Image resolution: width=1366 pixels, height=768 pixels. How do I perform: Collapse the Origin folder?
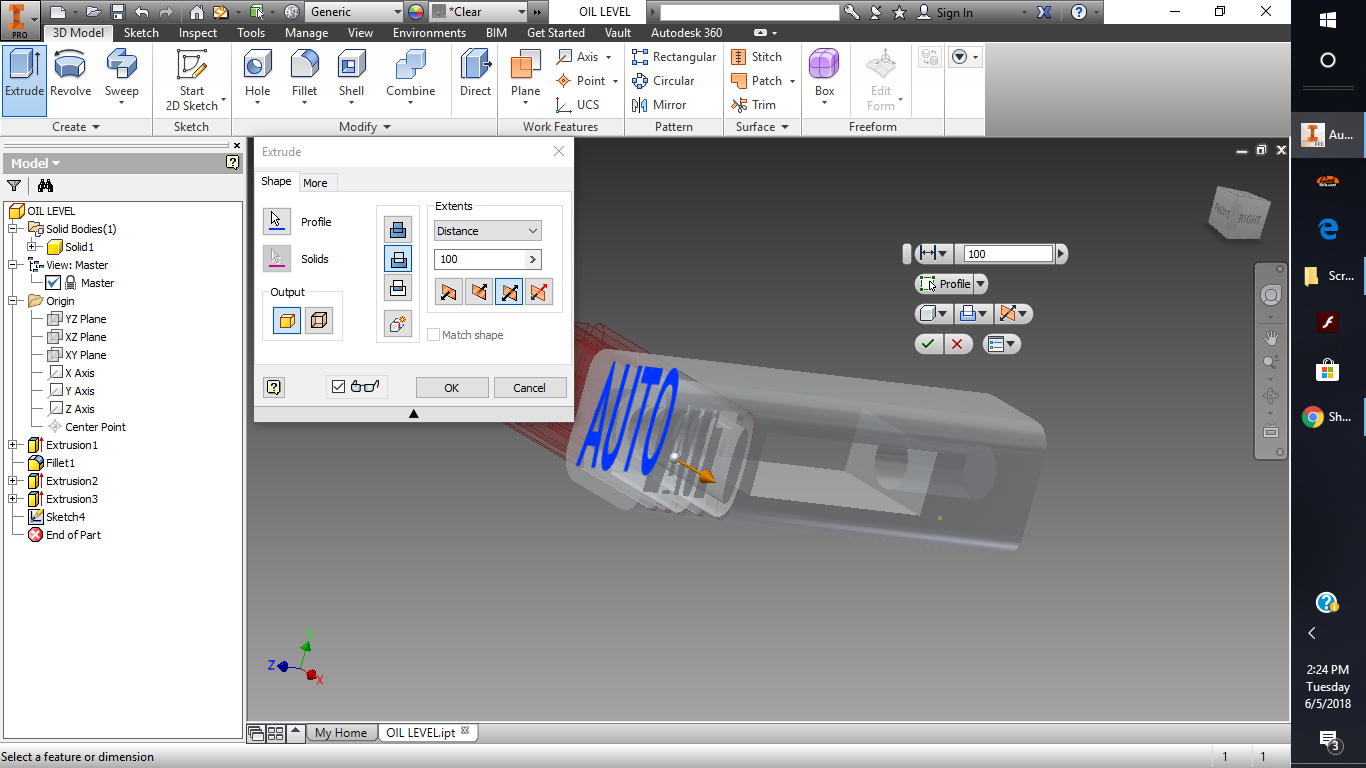click(x=13, y=301)
